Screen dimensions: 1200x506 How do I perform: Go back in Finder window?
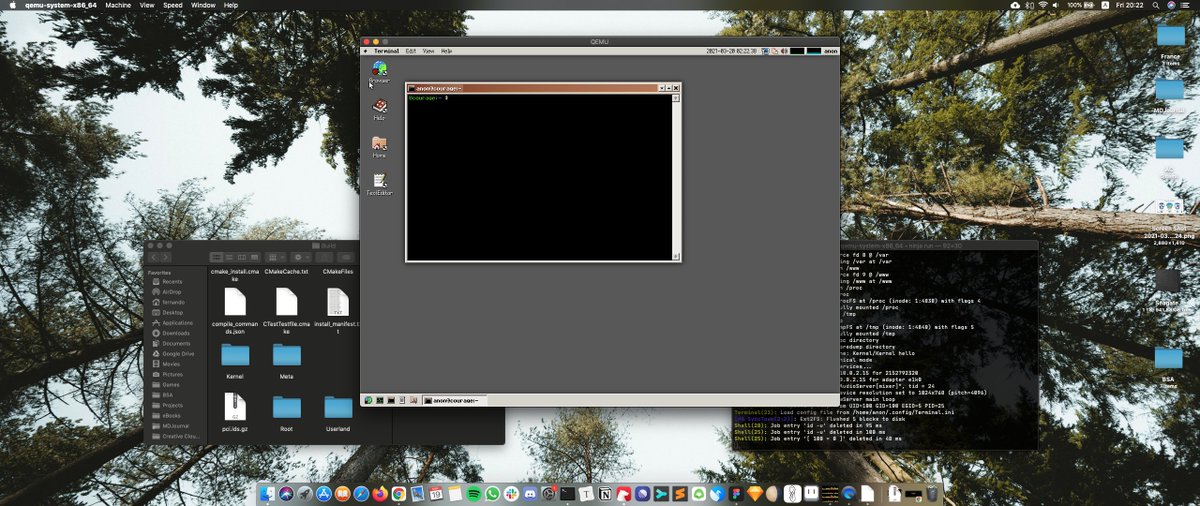(154, 257)
